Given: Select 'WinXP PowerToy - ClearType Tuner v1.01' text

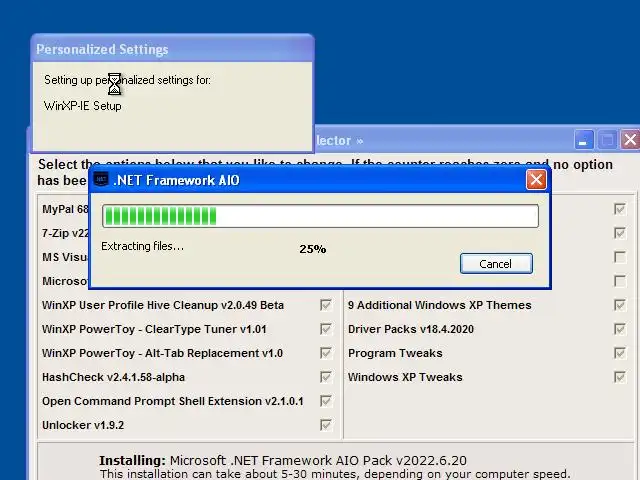Looking at the screenshot, I should [x=154, y=329].
